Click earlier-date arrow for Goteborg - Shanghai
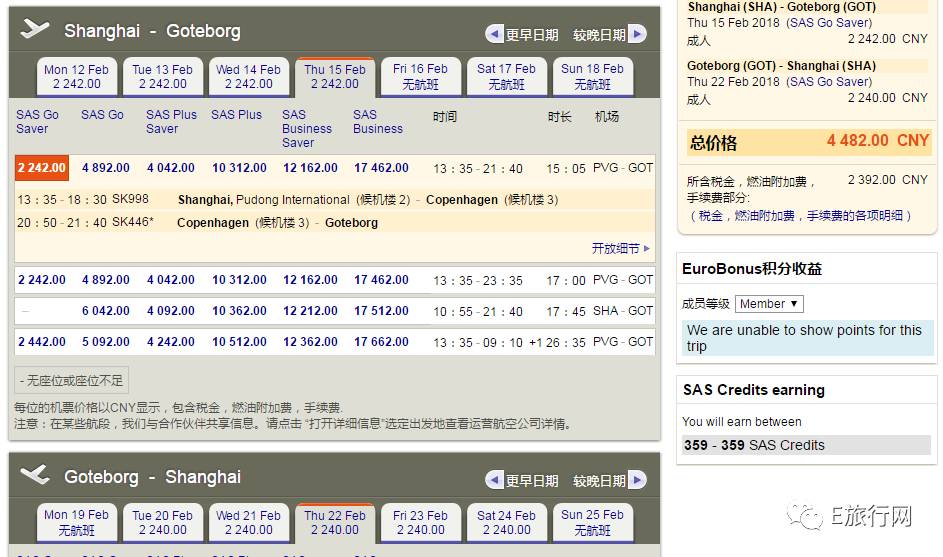The image size is (943, 557). click(494, 480)
